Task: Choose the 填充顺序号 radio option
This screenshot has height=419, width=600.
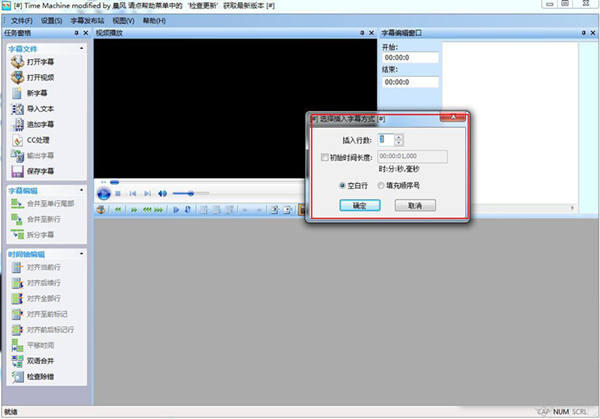Action: pos(380,186)
